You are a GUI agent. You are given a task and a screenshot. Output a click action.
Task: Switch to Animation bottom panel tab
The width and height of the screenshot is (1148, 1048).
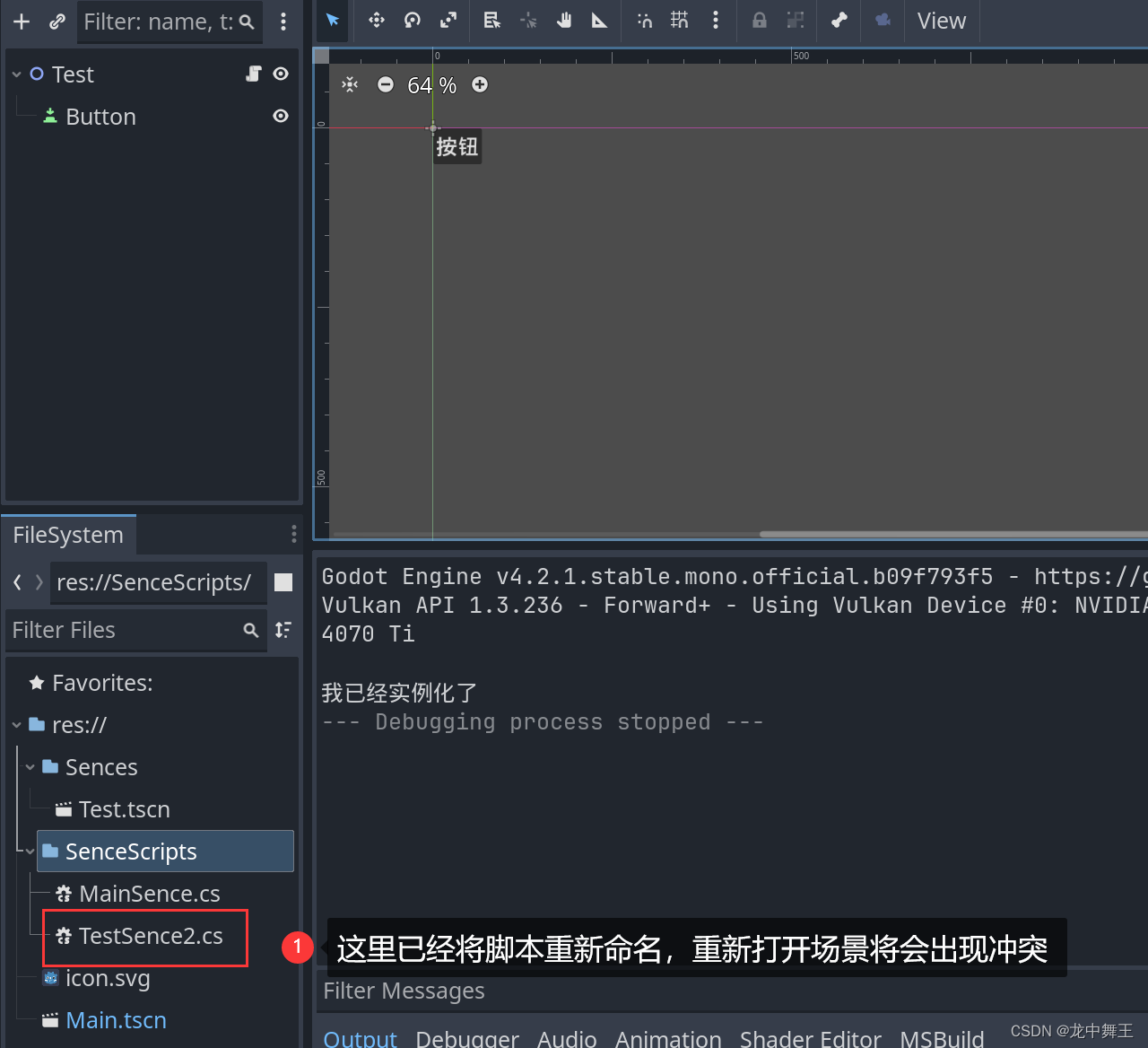pyautogui.click(x=668, y=1038)
